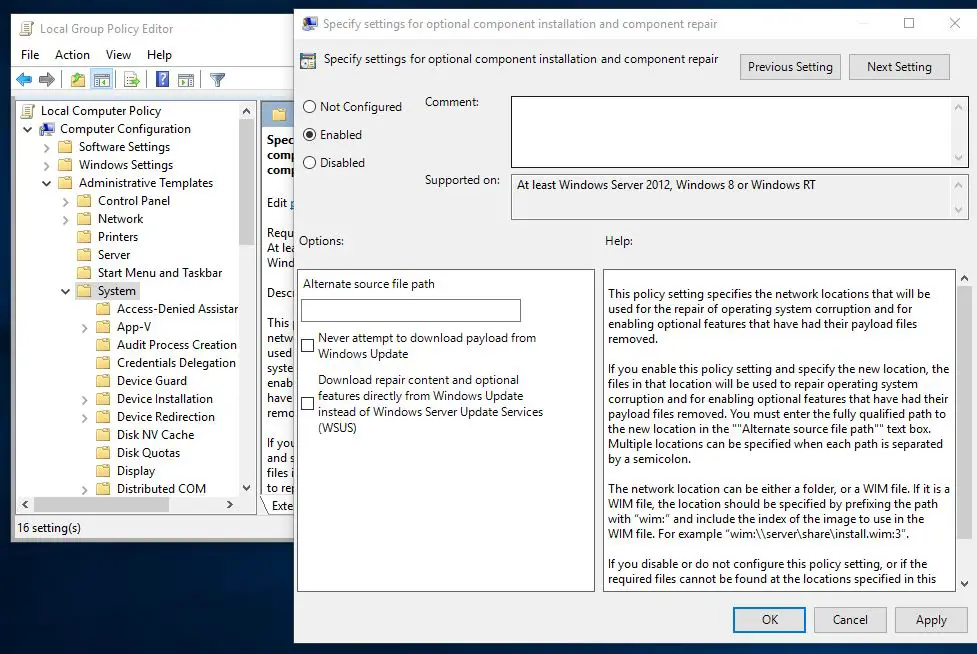The height and width of the screenshot is (654, 977).
Task: Click the Filter funnel icon
Action: click(217, 80)
